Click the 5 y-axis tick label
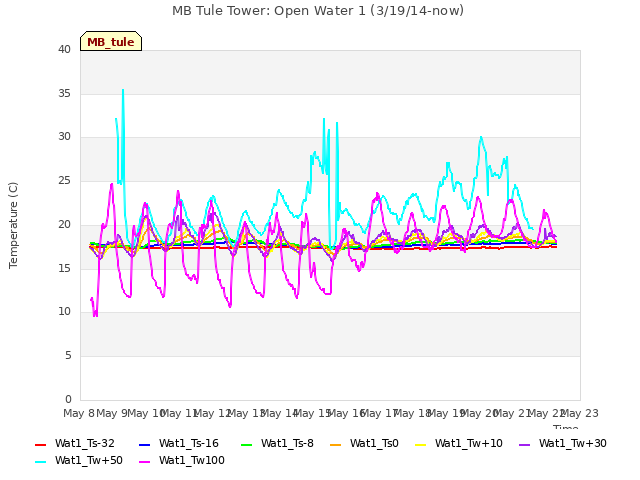The width and height of the screenshot is (640, 480). click(68, 356)
